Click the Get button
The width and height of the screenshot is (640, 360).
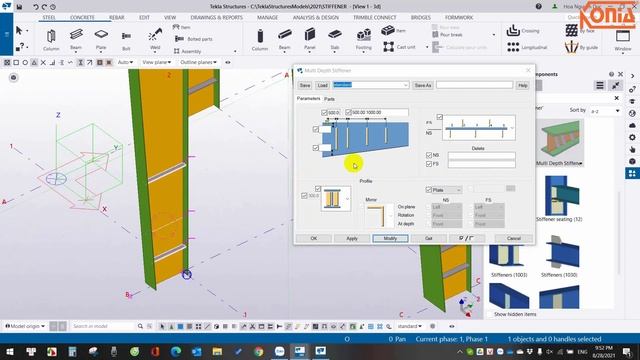pos(429,238)
